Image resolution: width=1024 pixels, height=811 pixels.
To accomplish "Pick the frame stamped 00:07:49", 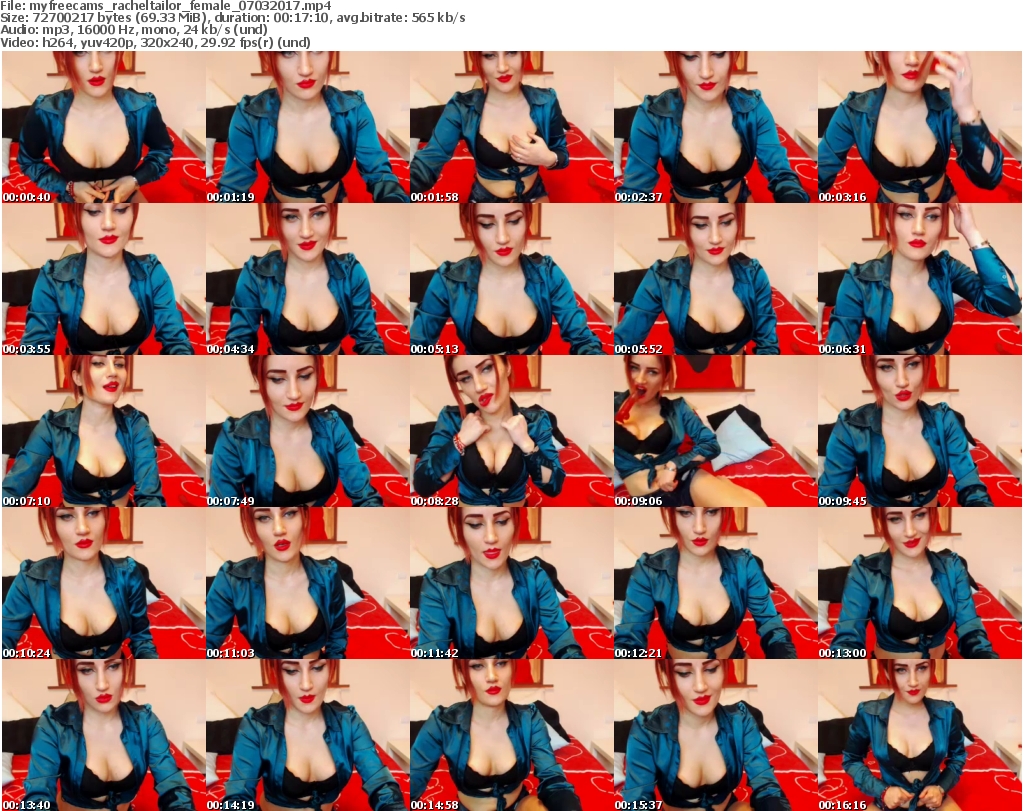I will 308,431.
